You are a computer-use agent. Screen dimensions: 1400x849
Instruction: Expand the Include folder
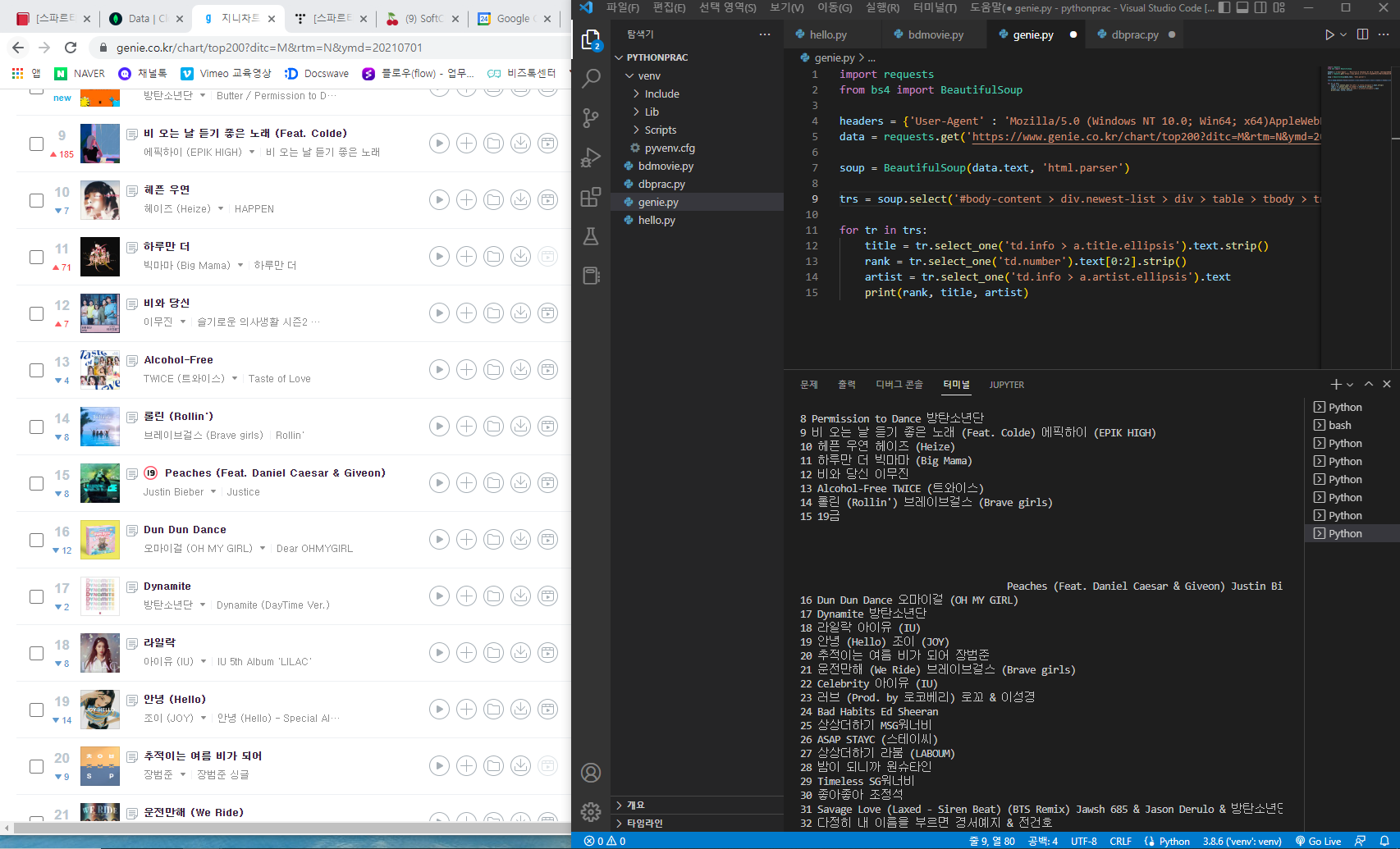[636, 94]
